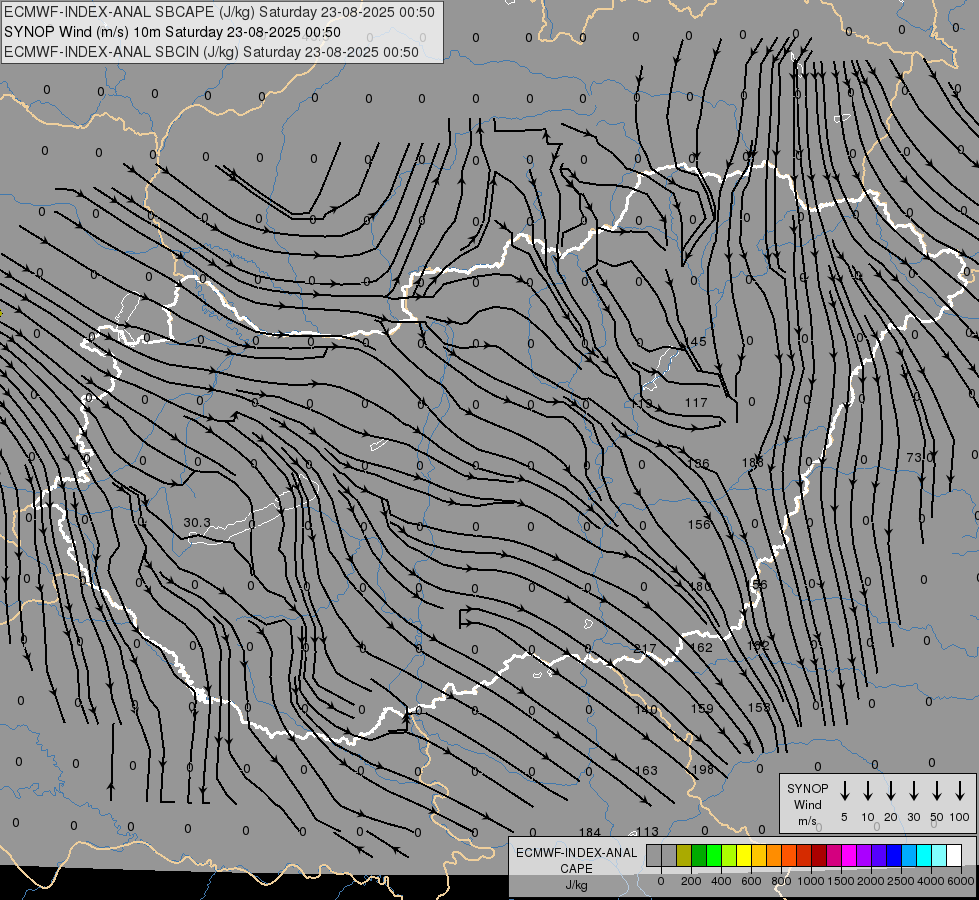The image size is (979, 900).
Task: Click the 1000 label on CAPE scale
Action: tap(811, 881)
